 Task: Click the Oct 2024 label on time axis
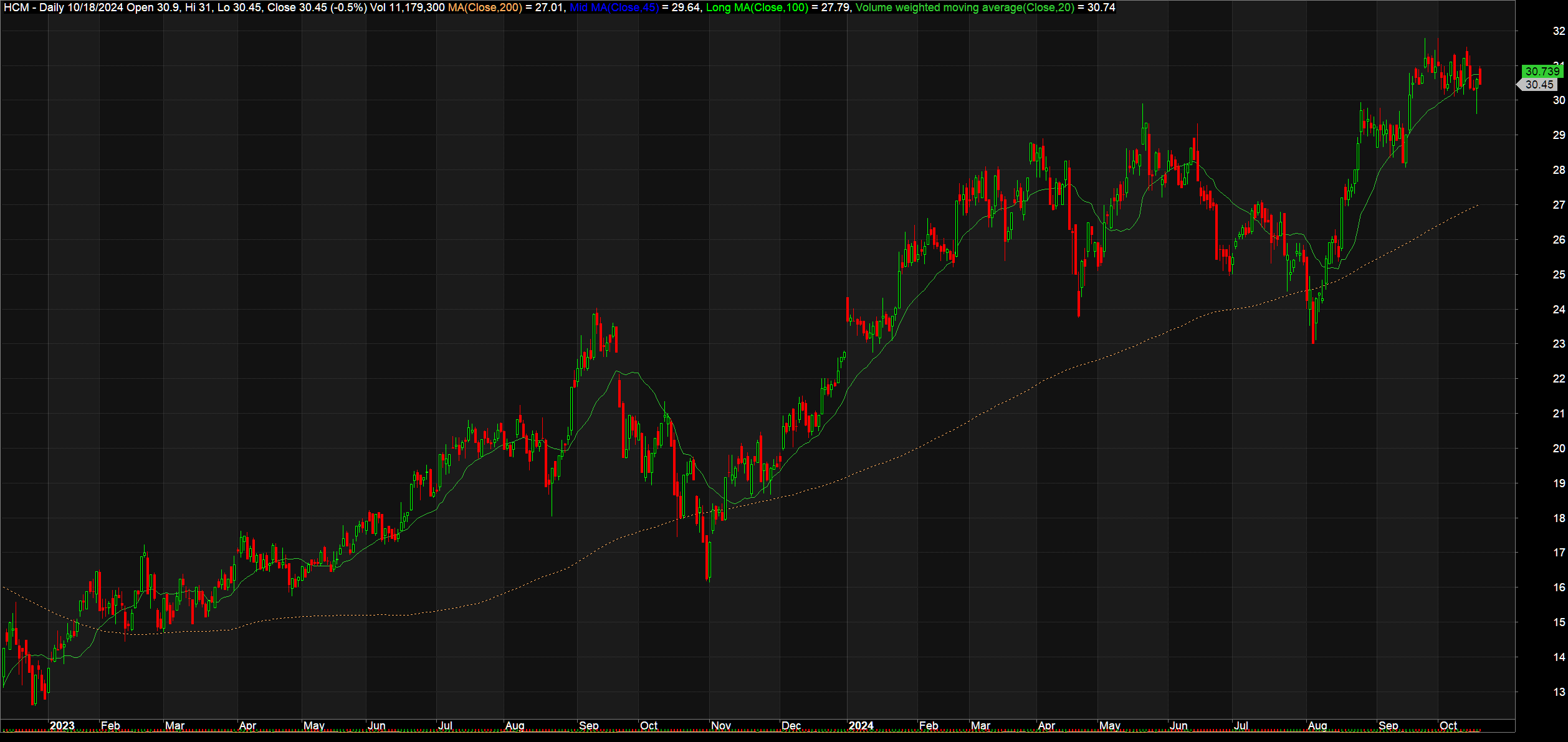pyautogui.click(x=1448, y=726)
